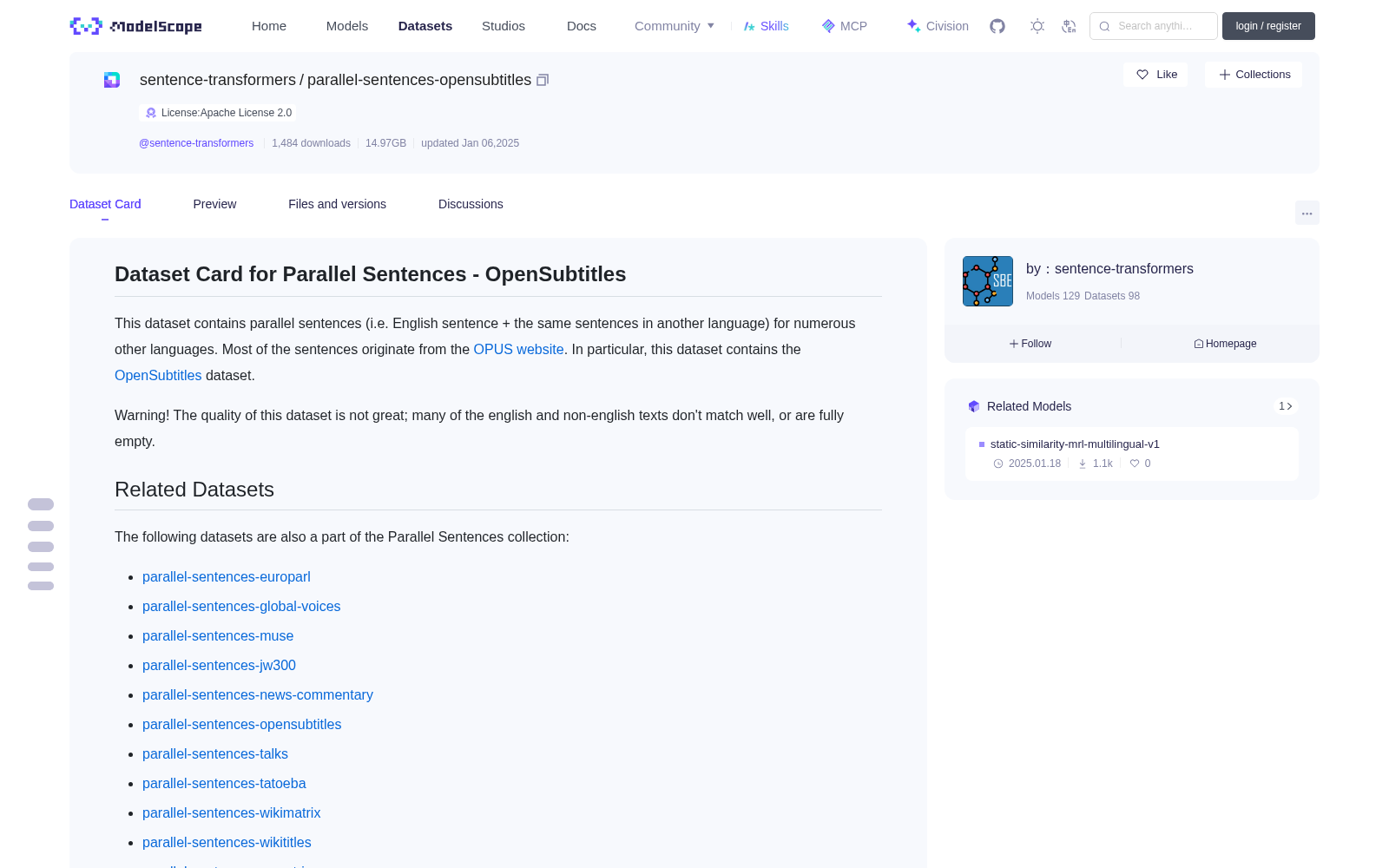
Task: Open the MCP navigation item
Action: coord(844,26)
